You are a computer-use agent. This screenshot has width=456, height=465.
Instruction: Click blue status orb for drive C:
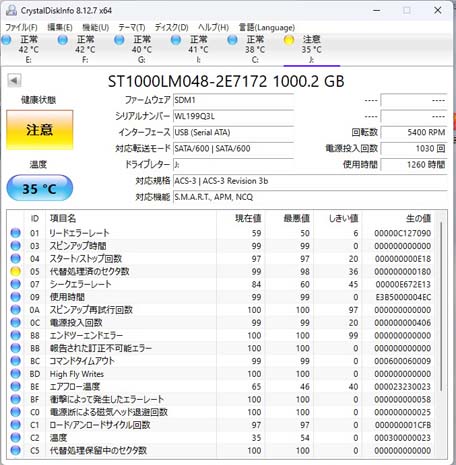coord(232,40)
